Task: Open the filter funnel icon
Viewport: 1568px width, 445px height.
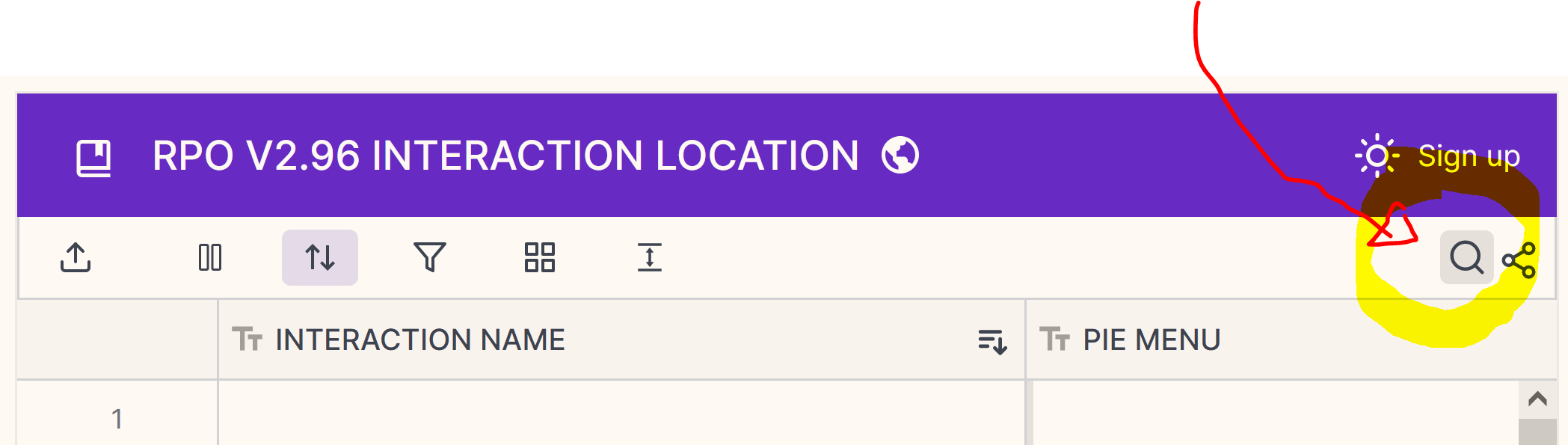Action: pos(430,257)
